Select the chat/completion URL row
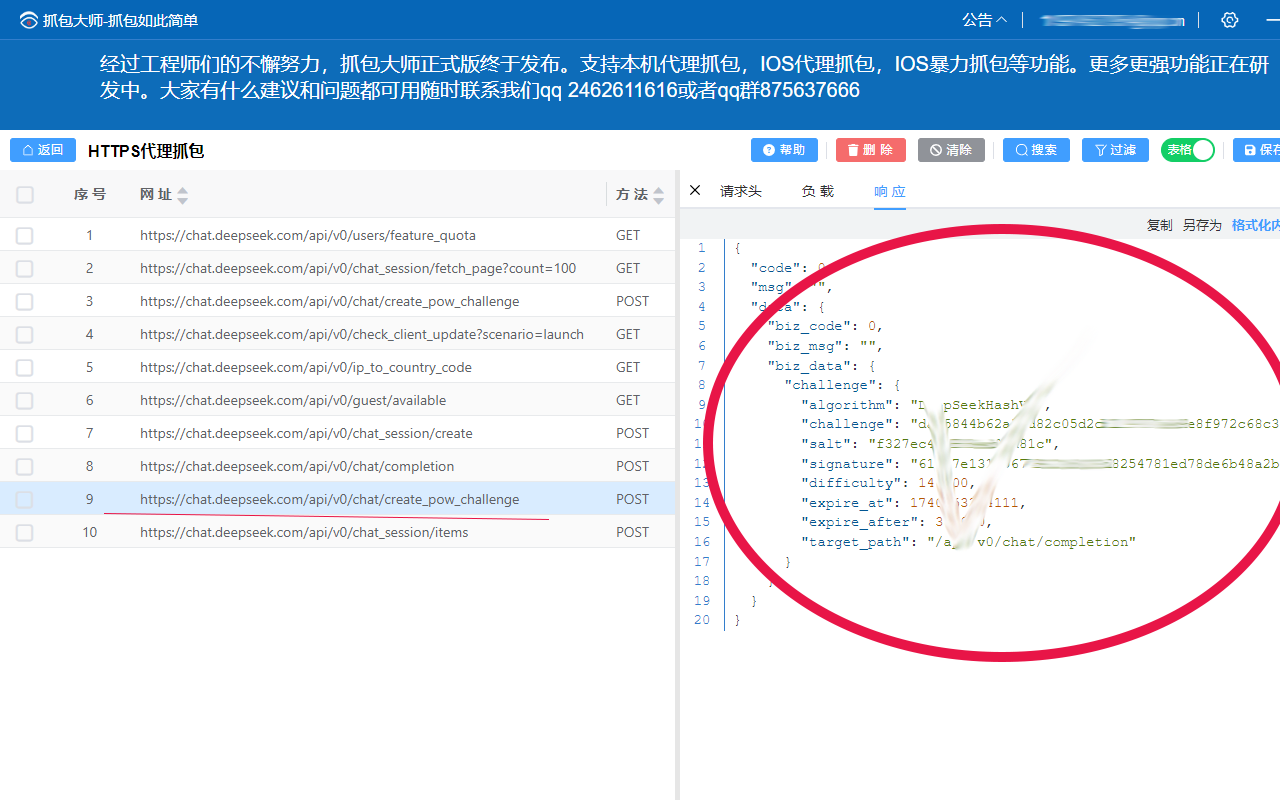This screenshot has width=1280, height=800. (x=297, y=467)
